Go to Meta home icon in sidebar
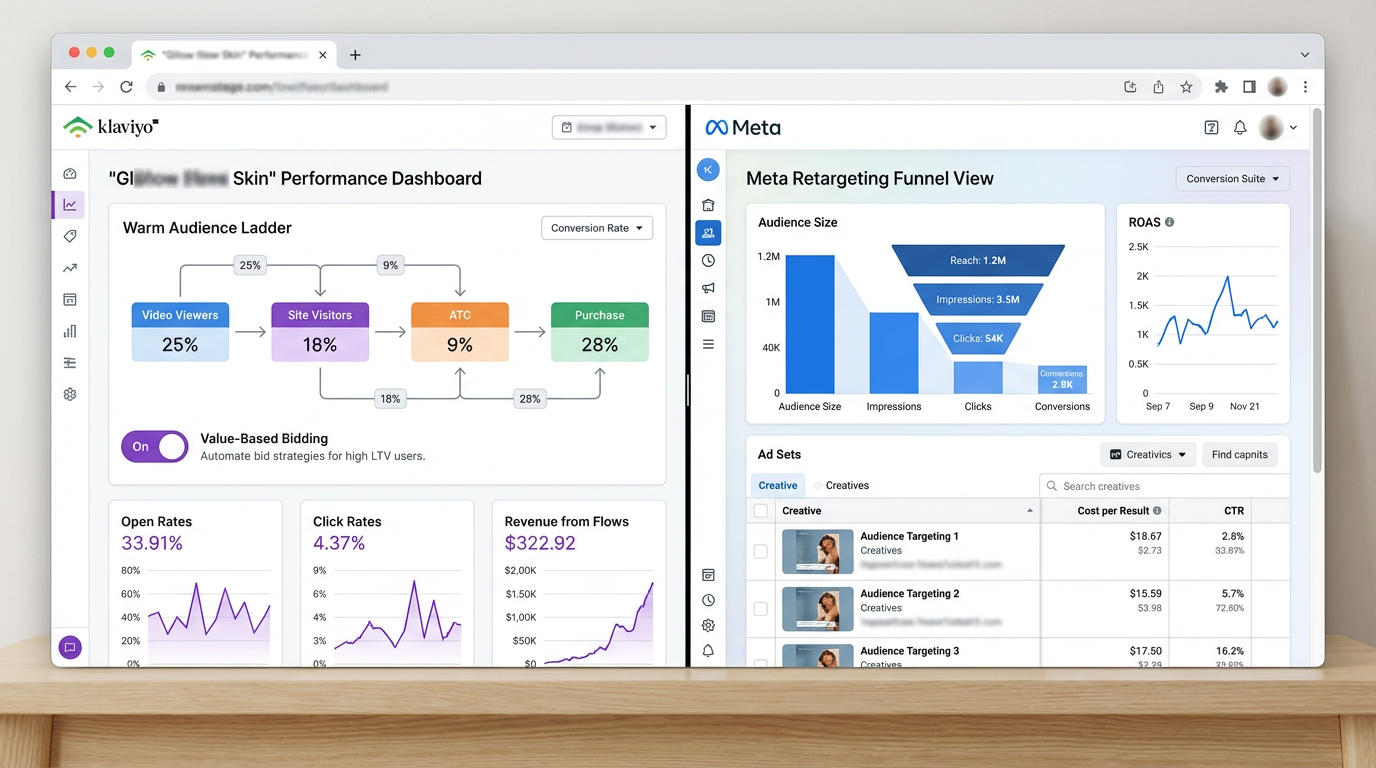Screen dimensions: 1376x768 (x=708, y=205)
